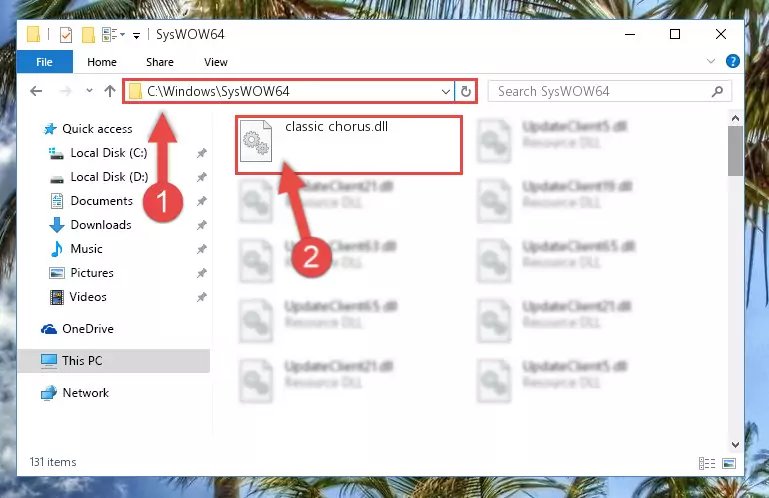Click pin icon beside Local Disk (C:)
Screen dimensions: 769x498
pos(202,154)
